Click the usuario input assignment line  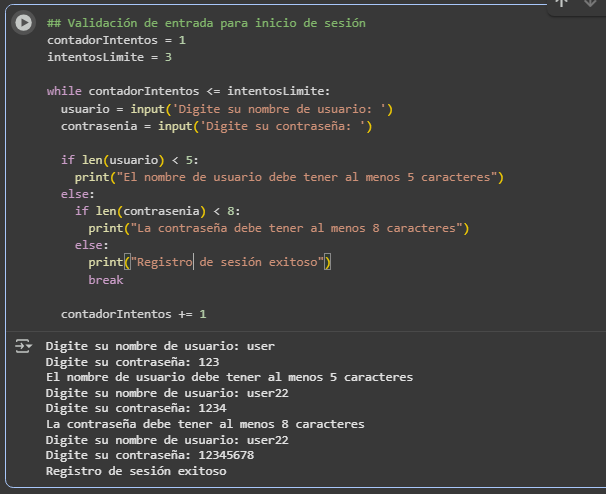tap(226, 108)
